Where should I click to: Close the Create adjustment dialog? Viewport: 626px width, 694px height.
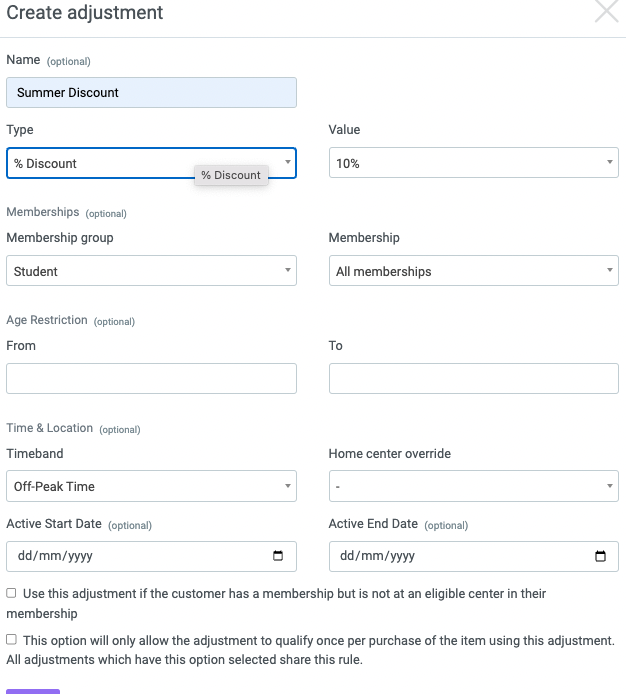coord(606,10)
